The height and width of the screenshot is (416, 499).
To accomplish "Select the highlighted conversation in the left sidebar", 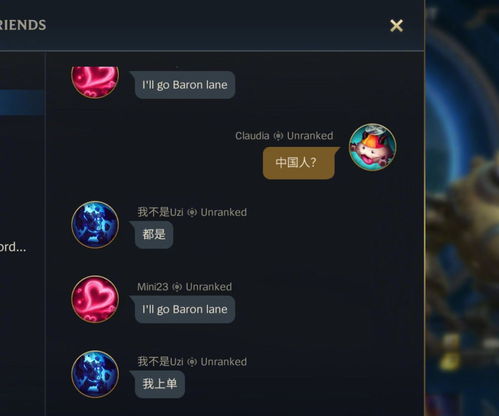I will click(22, 102).
